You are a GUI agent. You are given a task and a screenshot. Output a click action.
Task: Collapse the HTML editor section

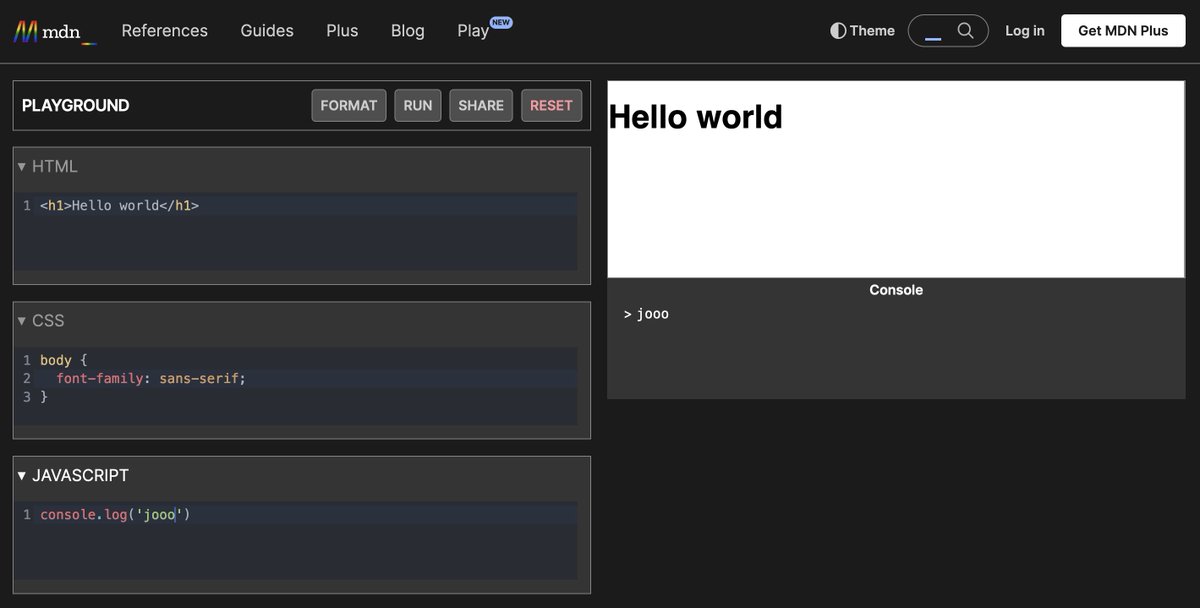pyautogui.click(x=22, y=166)
